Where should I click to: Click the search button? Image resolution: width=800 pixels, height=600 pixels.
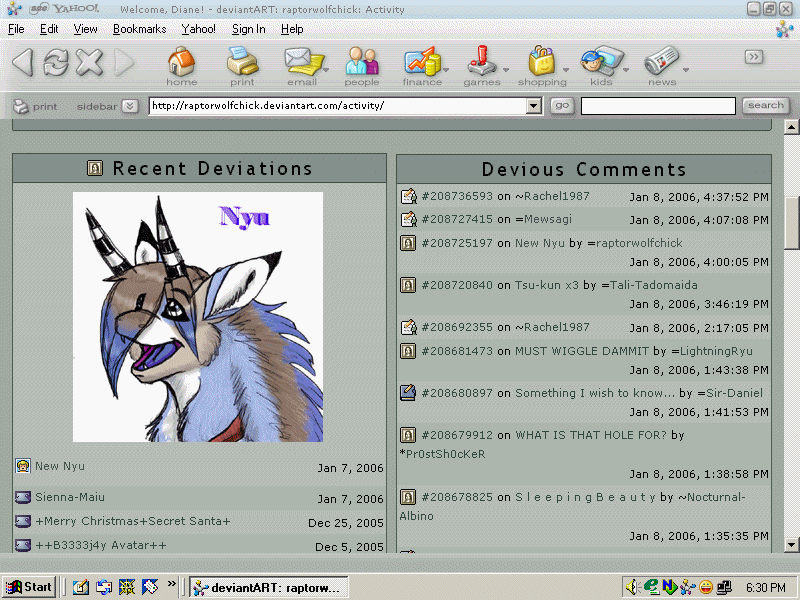pos(765,106)
